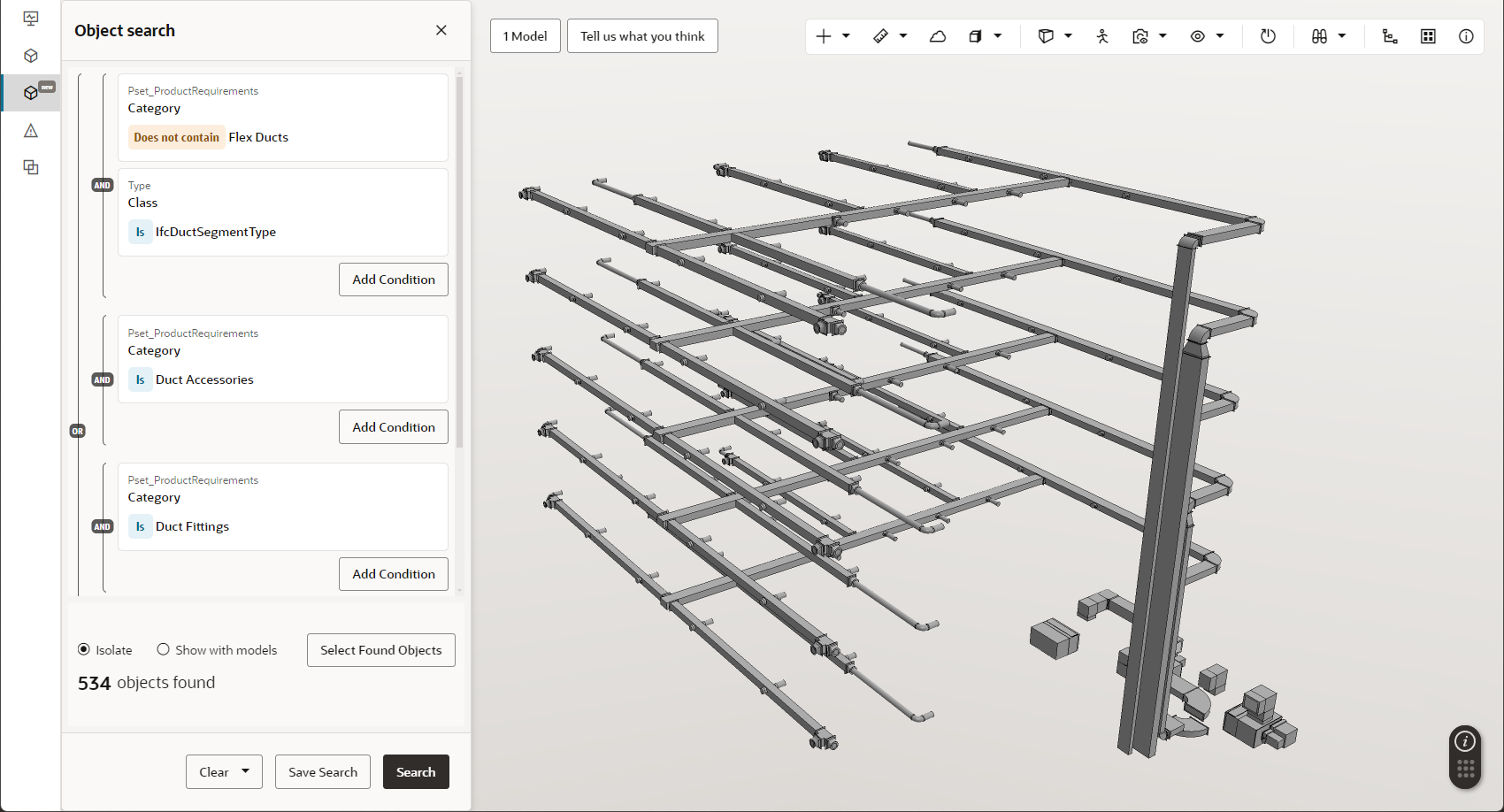Open the warning triangle issues sidebar icon
1504x812 pixels.
tap(31, 131)
